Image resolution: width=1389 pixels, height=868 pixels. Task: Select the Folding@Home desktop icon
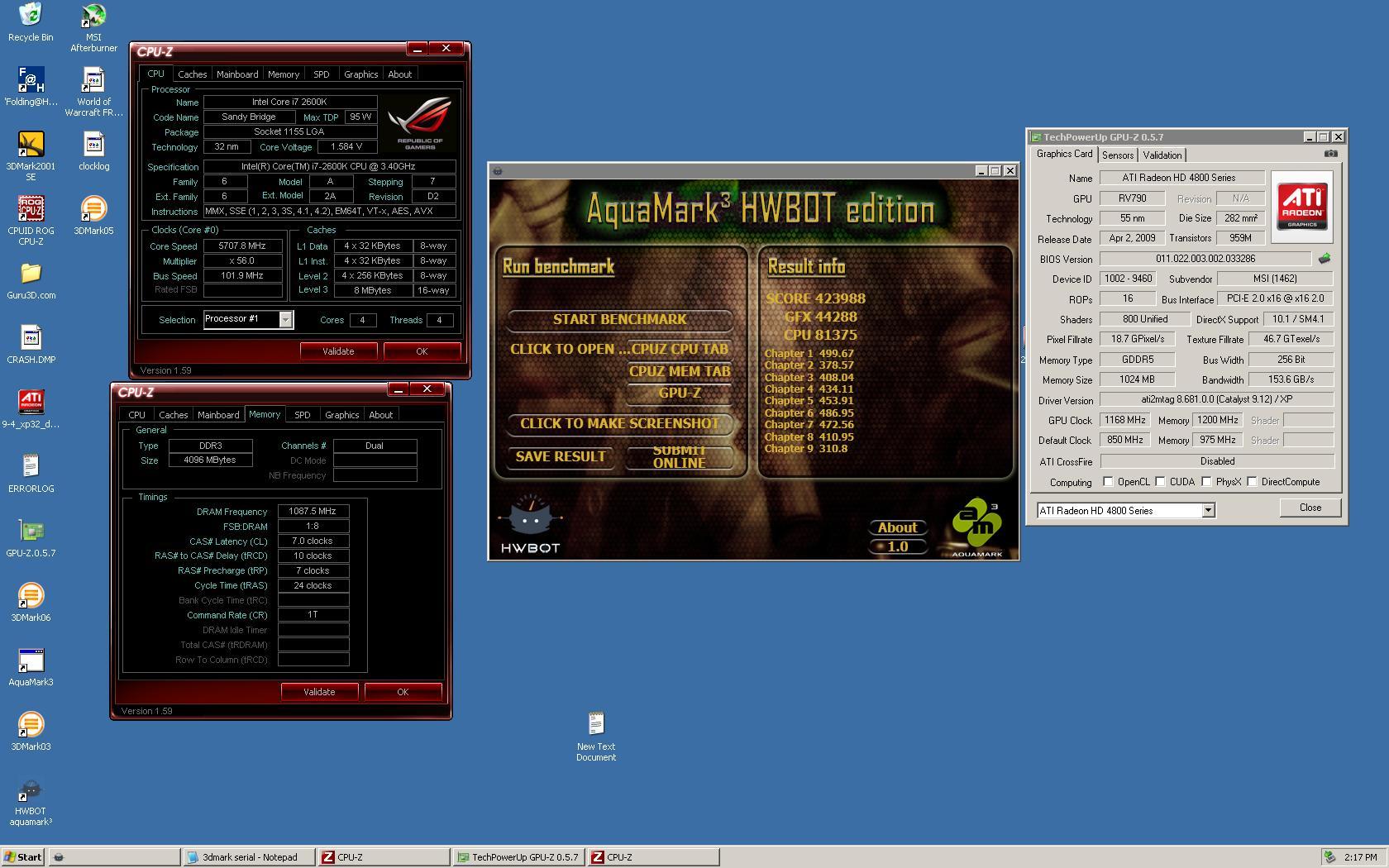click(x=31, y=87)
